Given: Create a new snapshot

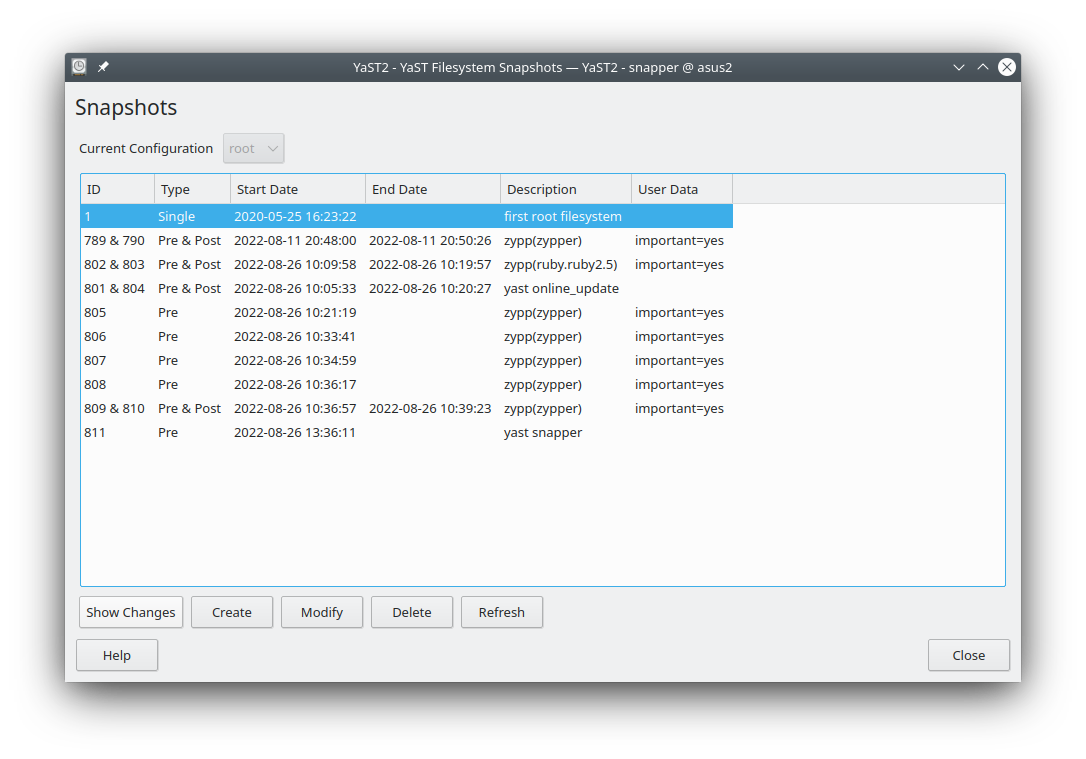Looking at the screenshot, I should pyautogui.click(x=231, y=612).
